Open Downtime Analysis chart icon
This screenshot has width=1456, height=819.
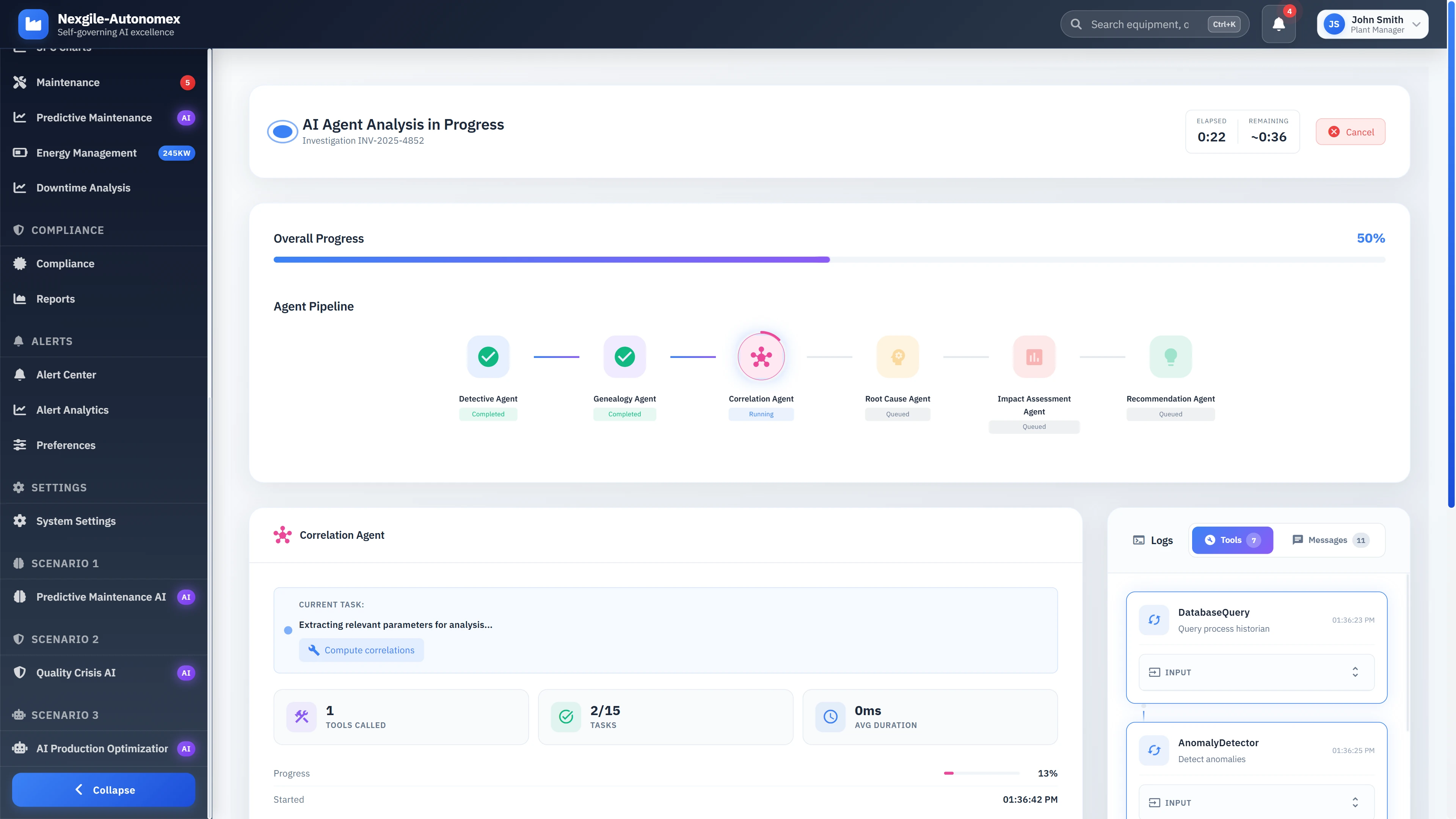[20, 188]
